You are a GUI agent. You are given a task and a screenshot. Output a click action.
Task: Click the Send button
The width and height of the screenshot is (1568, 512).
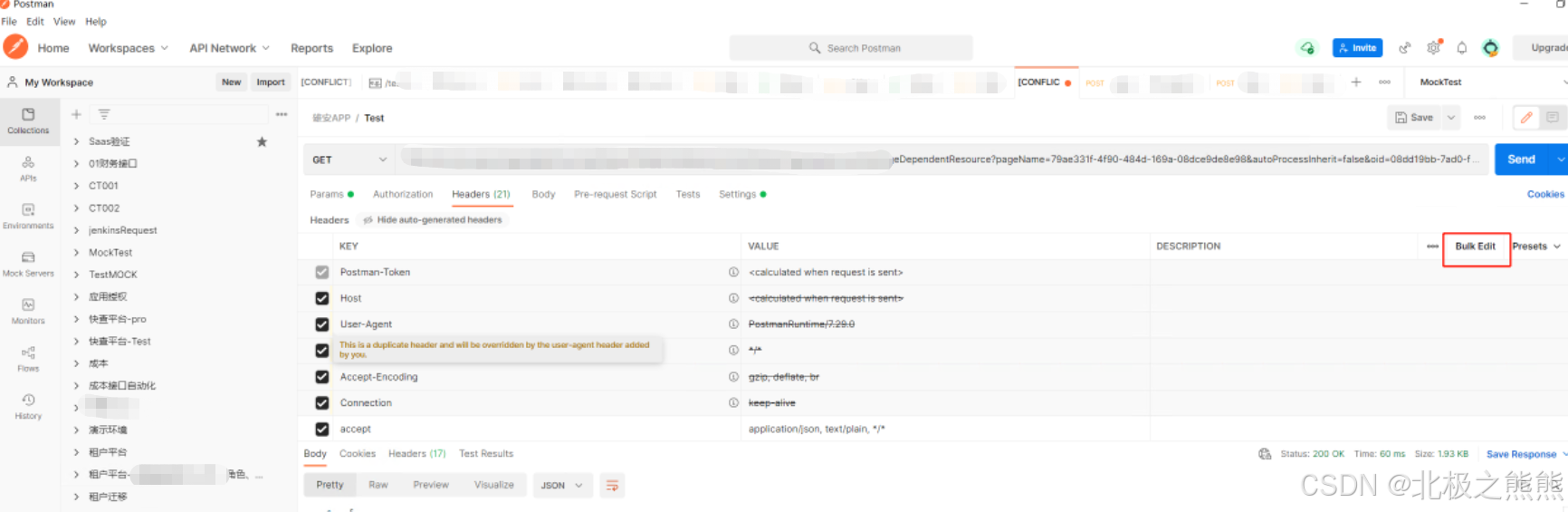click(x=1521, y=159)
